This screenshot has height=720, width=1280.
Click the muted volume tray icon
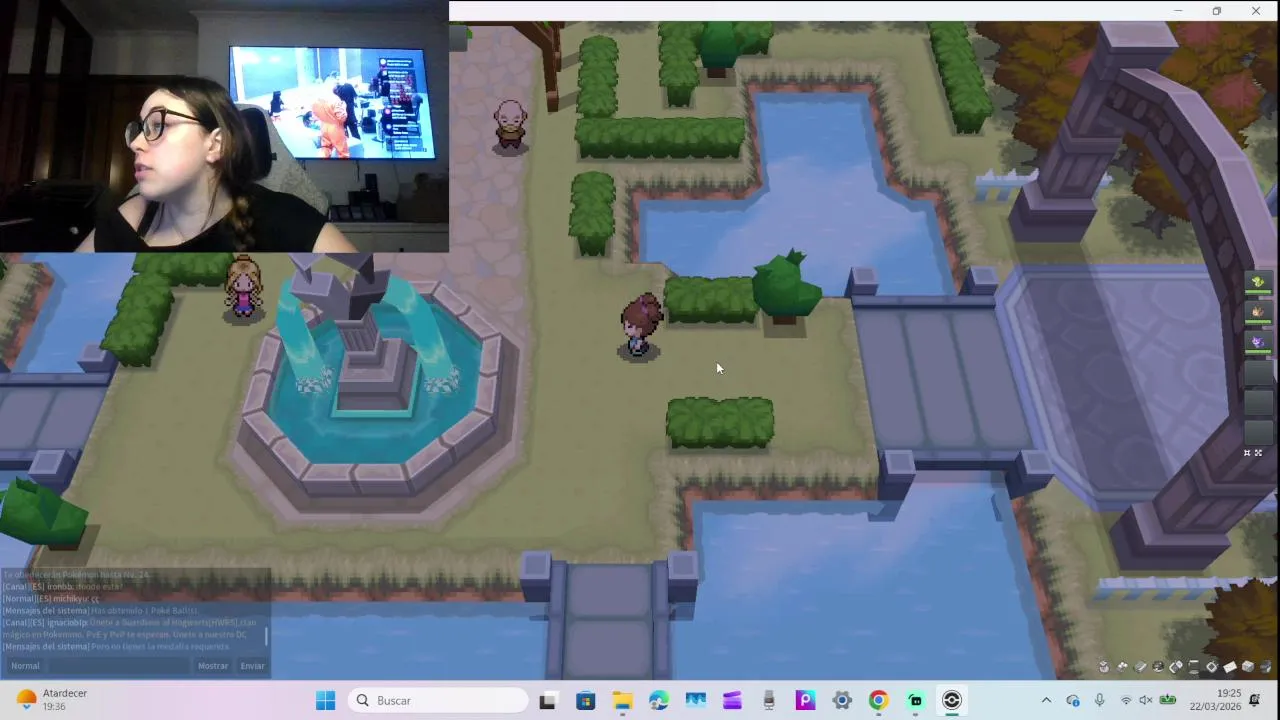pyautogui.click(x=1146, y=700)
